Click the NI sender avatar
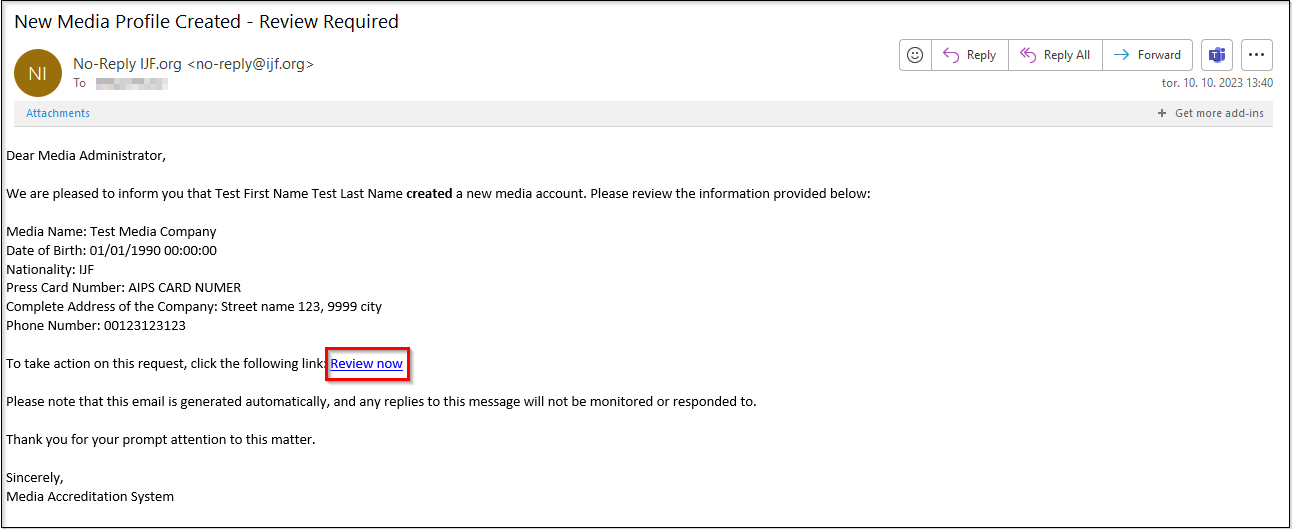 [x=38, y=73]
